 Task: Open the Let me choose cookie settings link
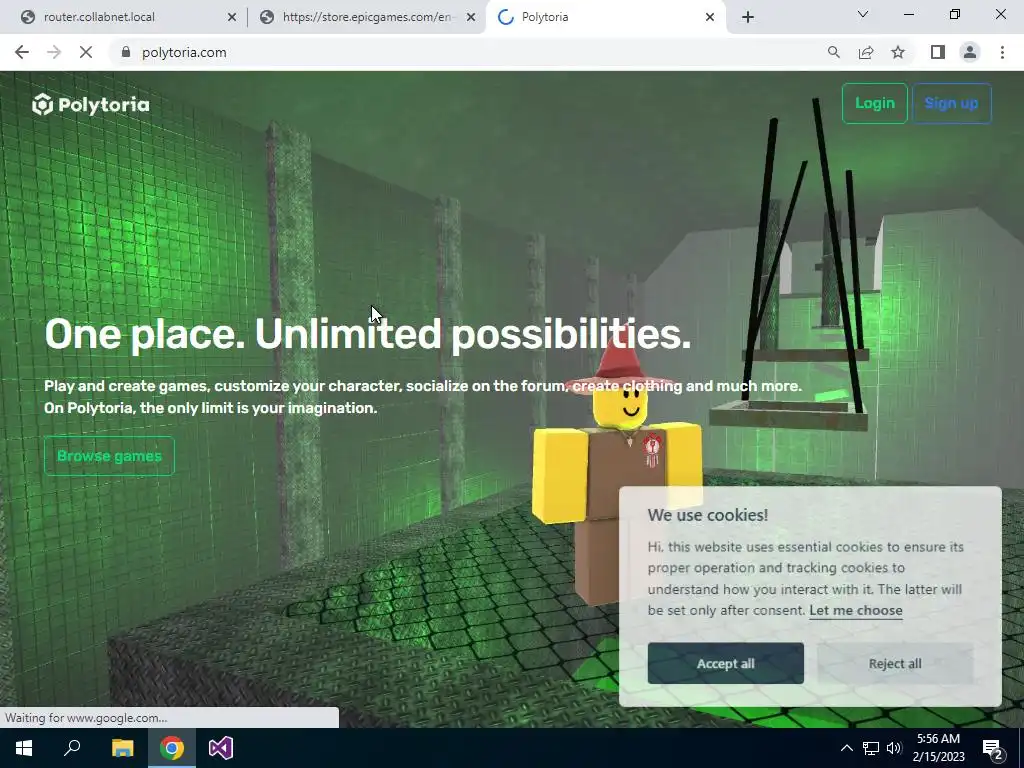click(856, 611)
